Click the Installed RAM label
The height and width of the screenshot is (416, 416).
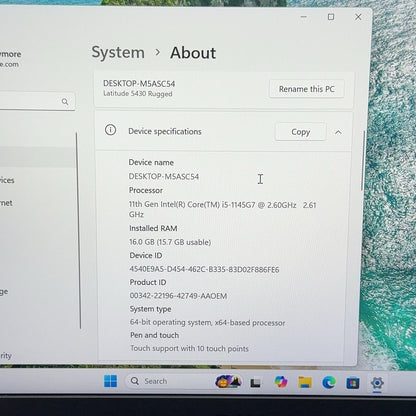tap(153, 228)
